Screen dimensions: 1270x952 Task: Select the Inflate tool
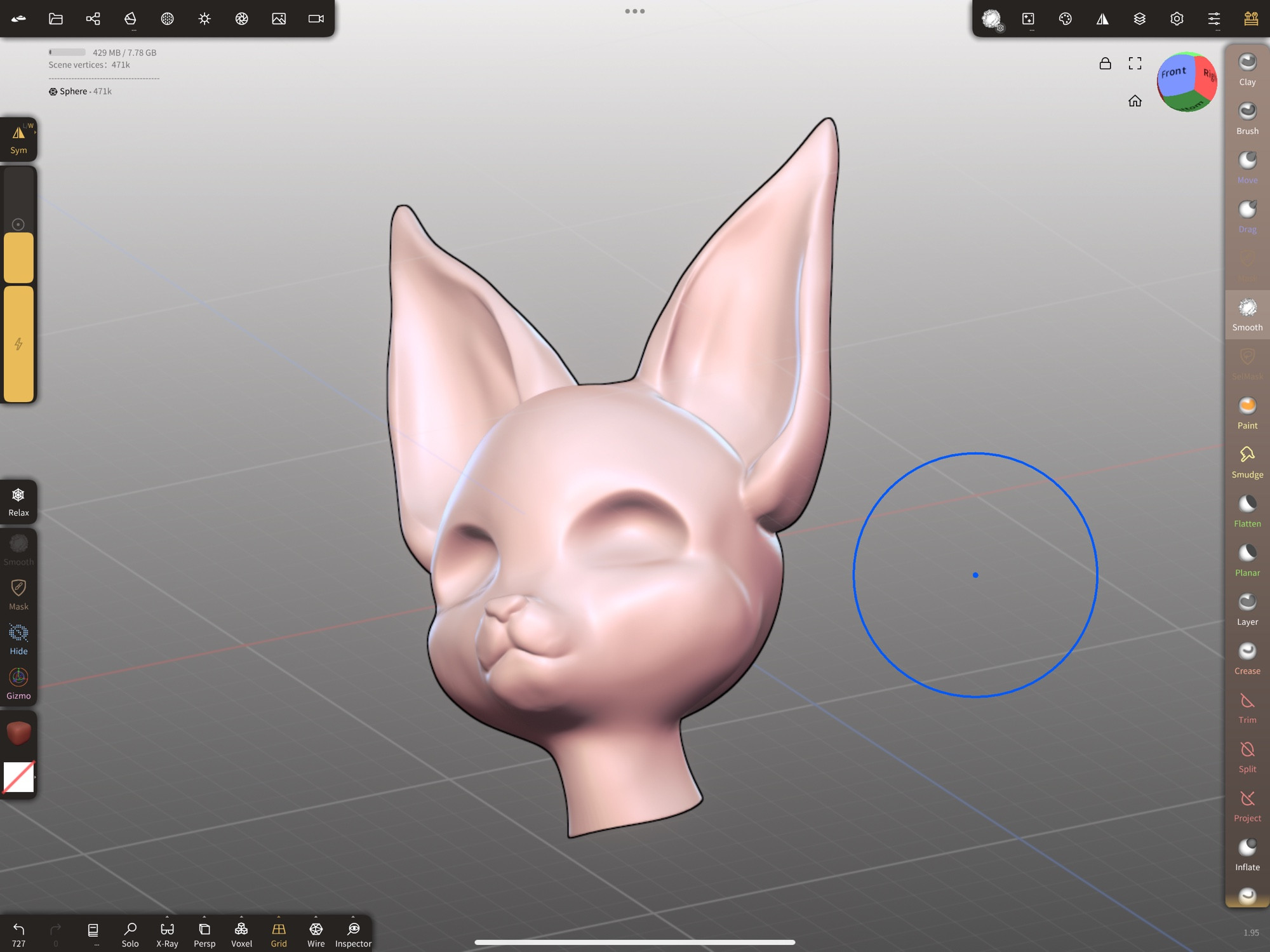[x=1247, y=854]
